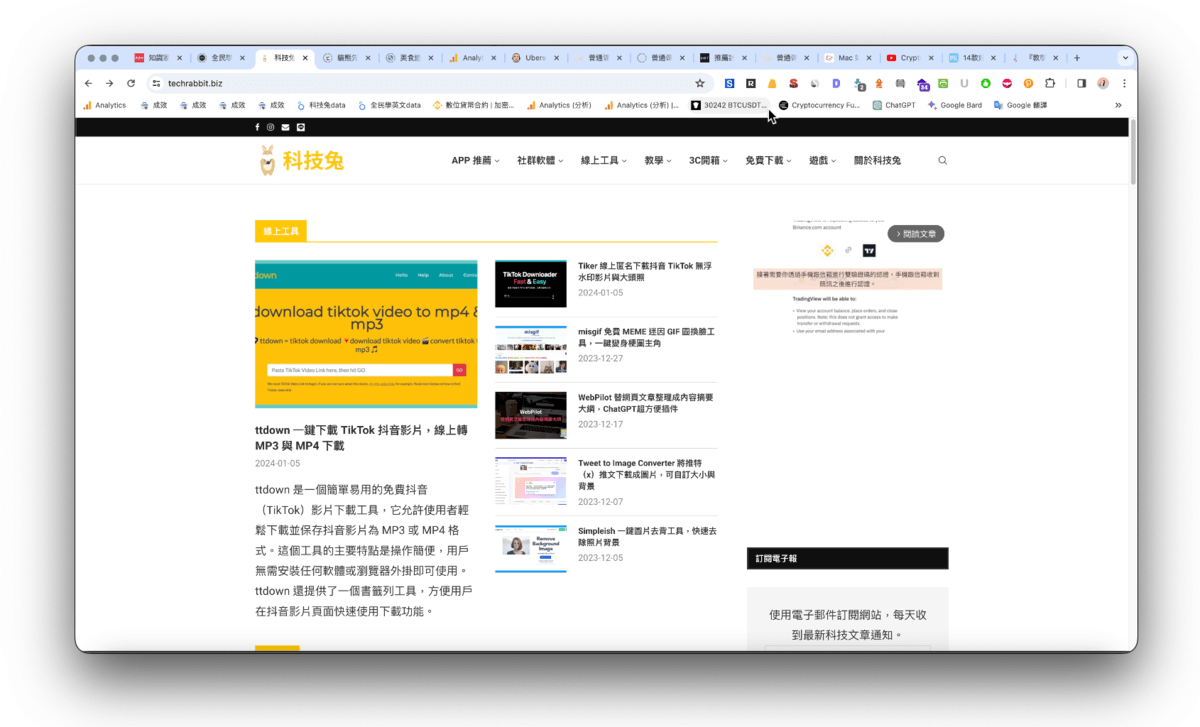Screen dimensions: 1200x727
Task: Open the 關於科技兔 menu item
Action: [877, 160]
